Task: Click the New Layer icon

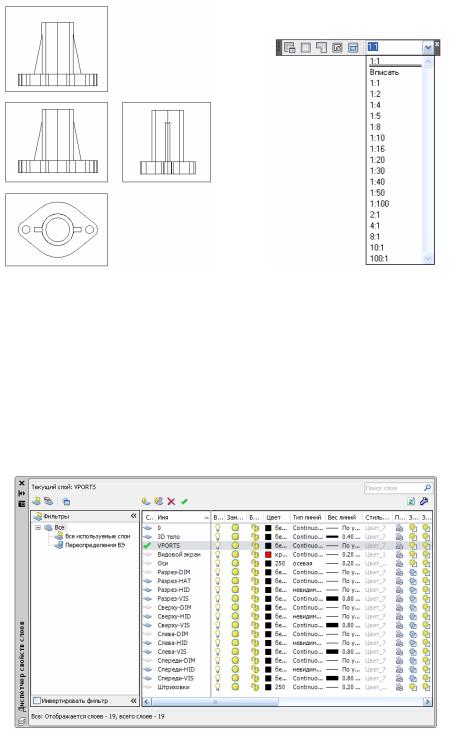Action: click(x=146, y=501)
